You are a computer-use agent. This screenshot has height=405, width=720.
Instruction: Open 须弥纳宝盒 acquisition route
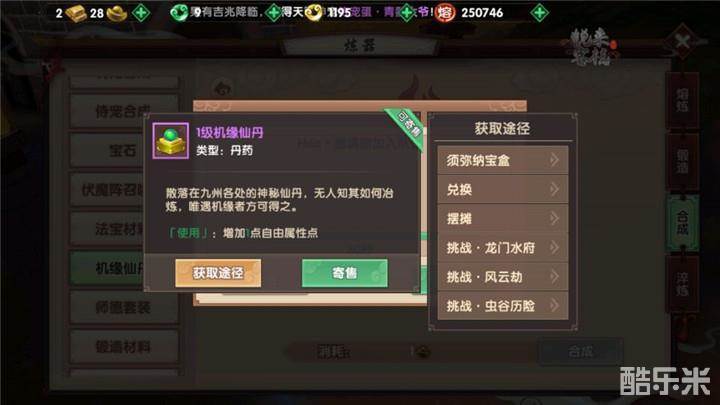503,160
